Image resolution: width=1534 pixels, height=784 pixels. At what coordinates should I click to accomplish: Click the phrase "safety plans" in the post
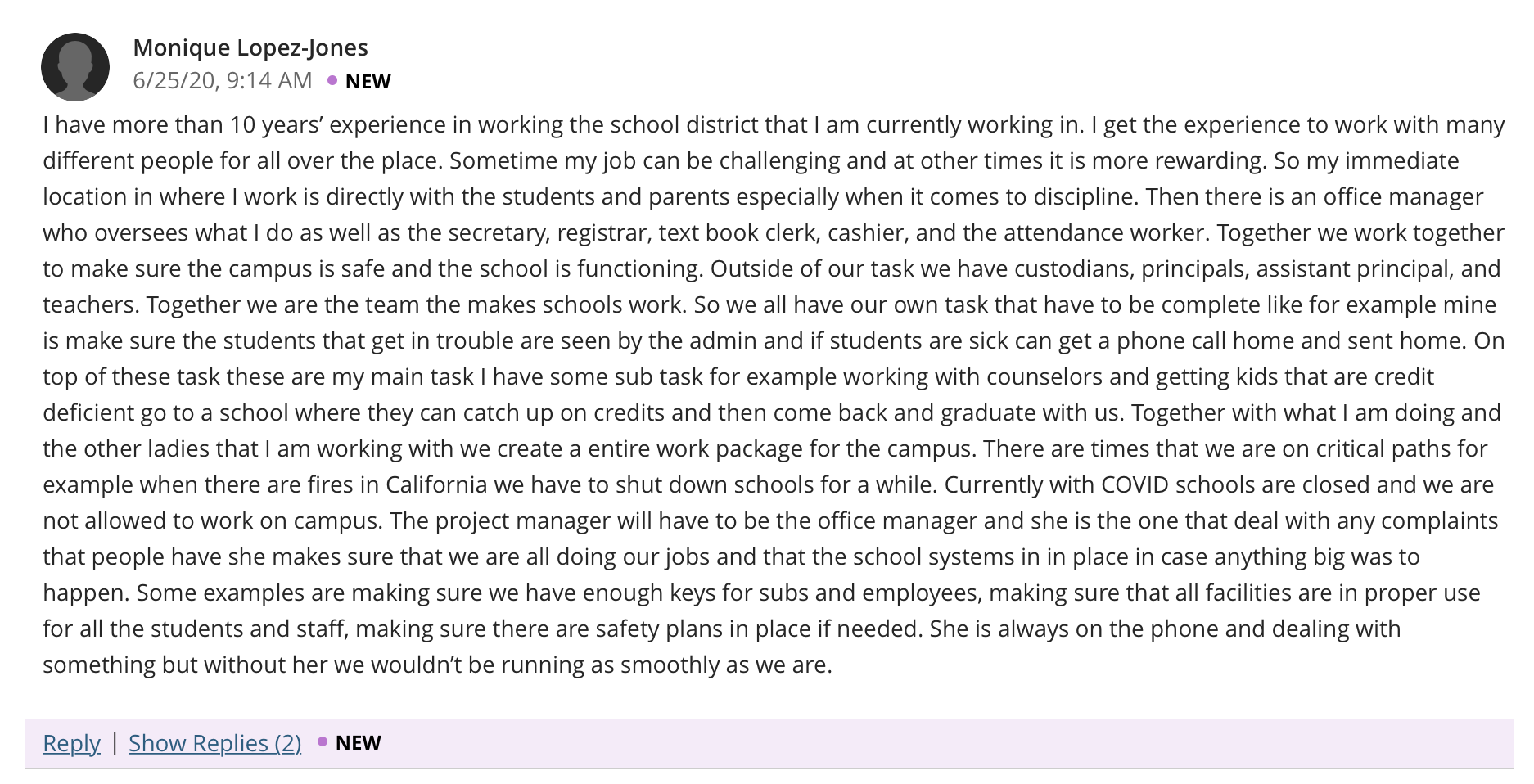click(x=661, y=629)
